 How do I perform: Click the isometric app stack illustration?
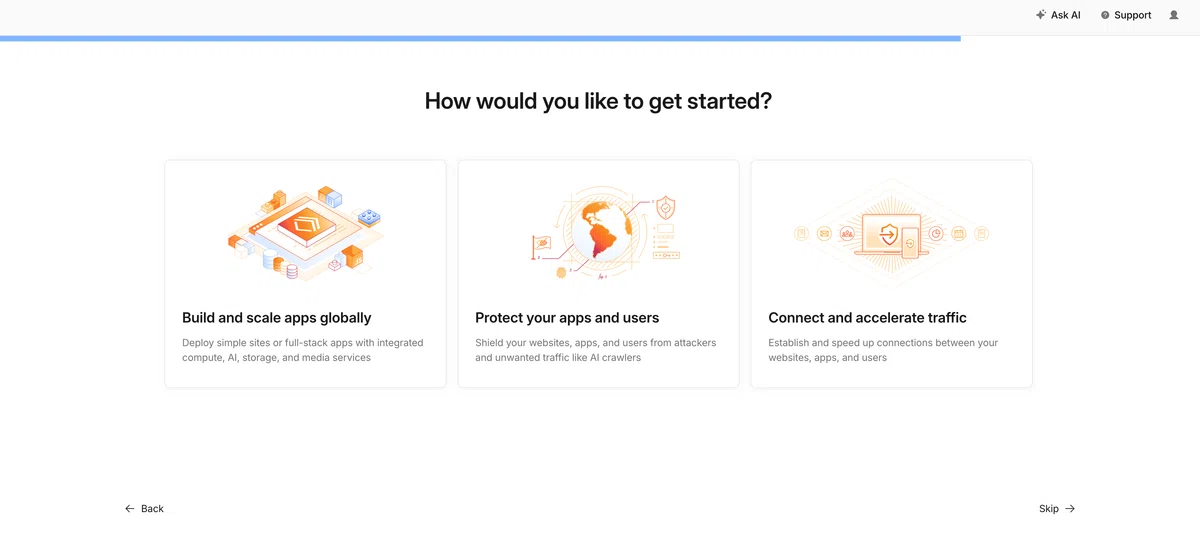[x=305, y=233]
